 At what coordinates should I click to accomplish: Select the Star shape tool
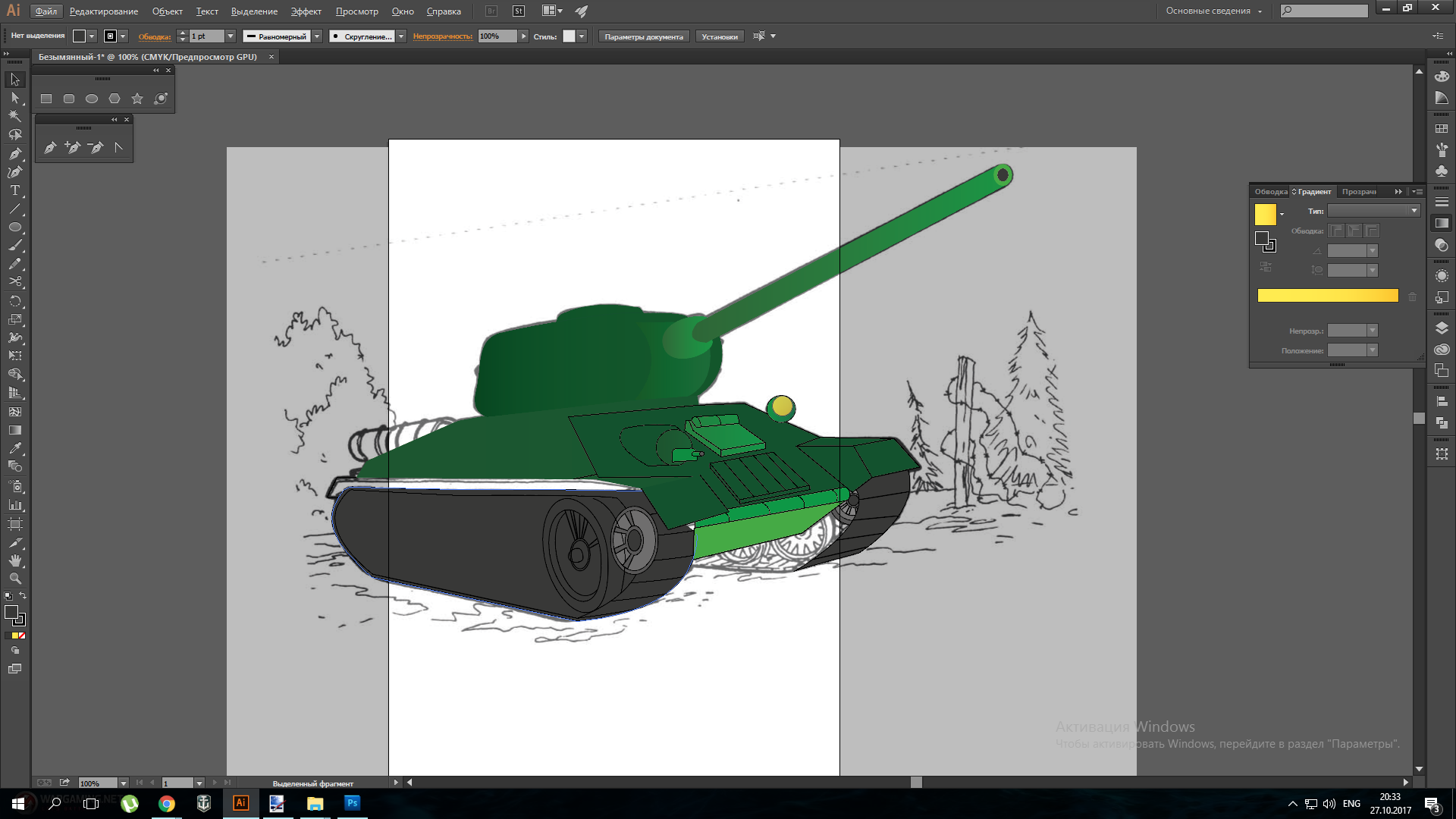tap(137, 99)
